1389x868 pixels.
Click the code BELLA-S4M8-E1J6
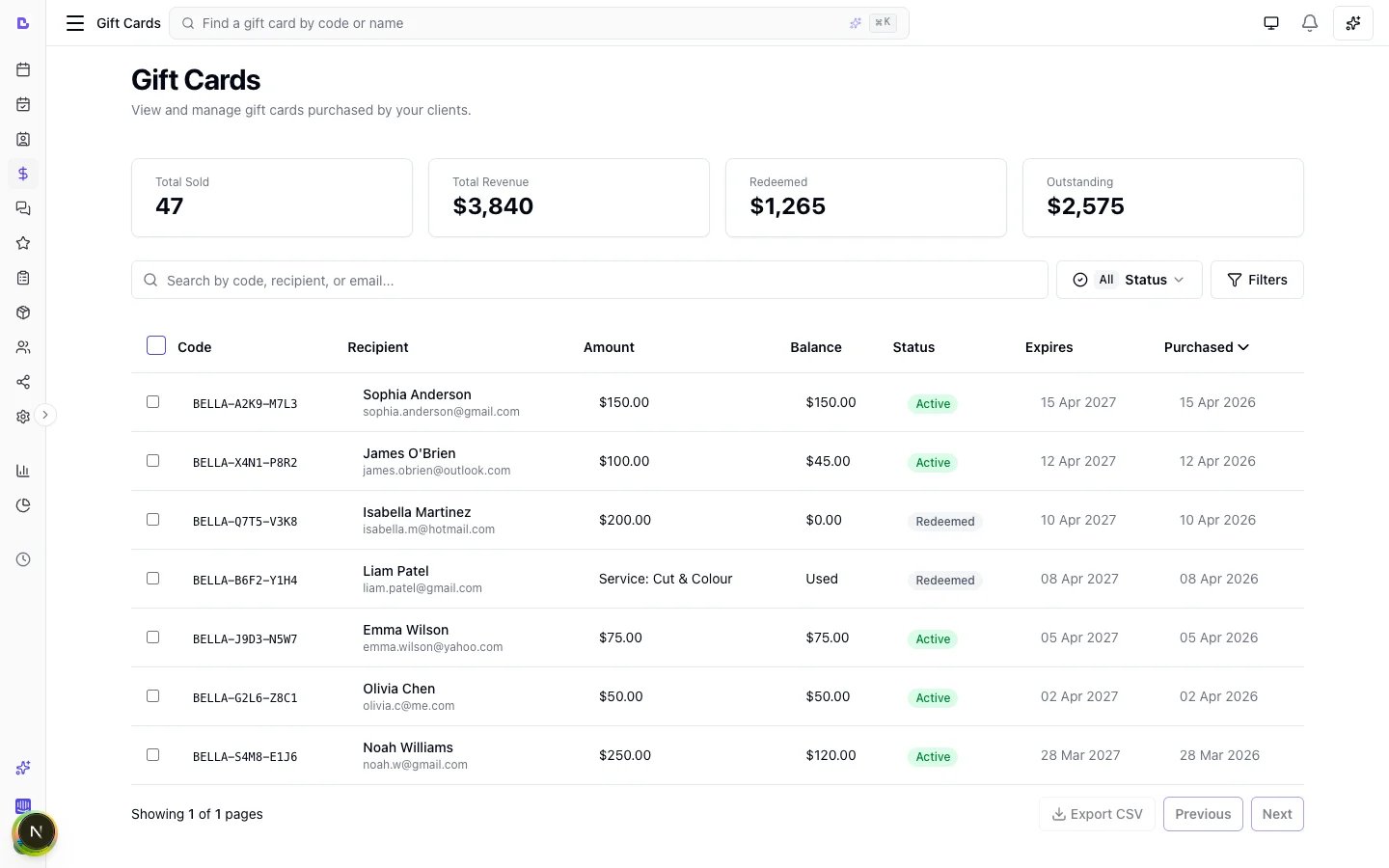coord(245,757)
